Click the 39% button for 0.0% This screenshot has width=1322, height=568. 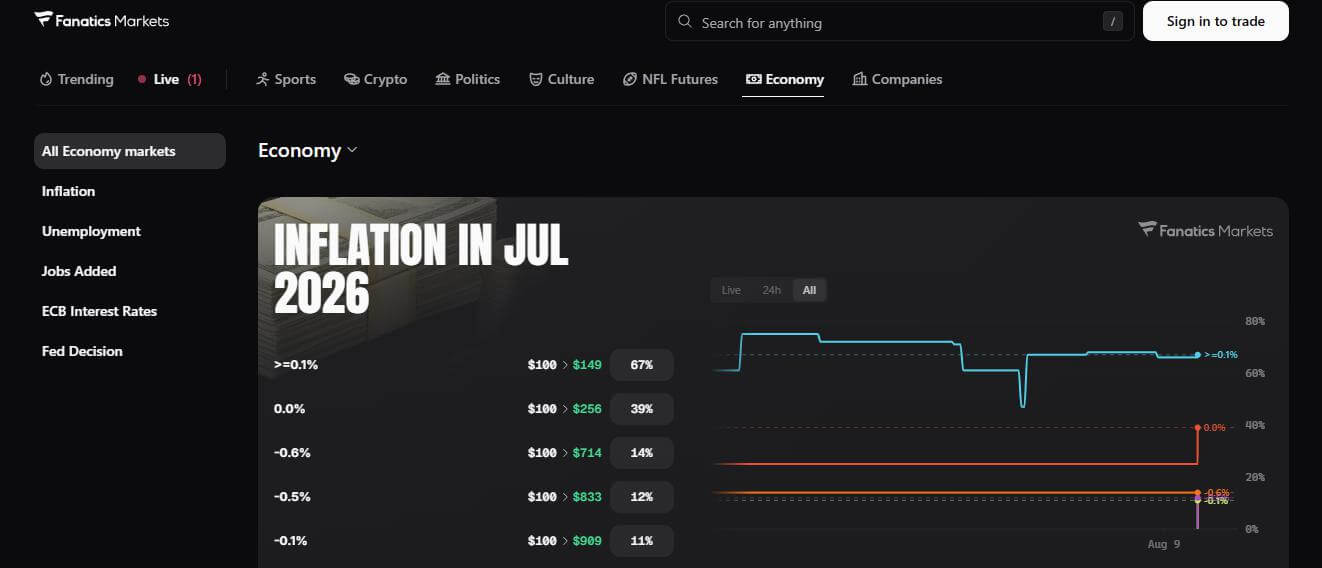642,409
